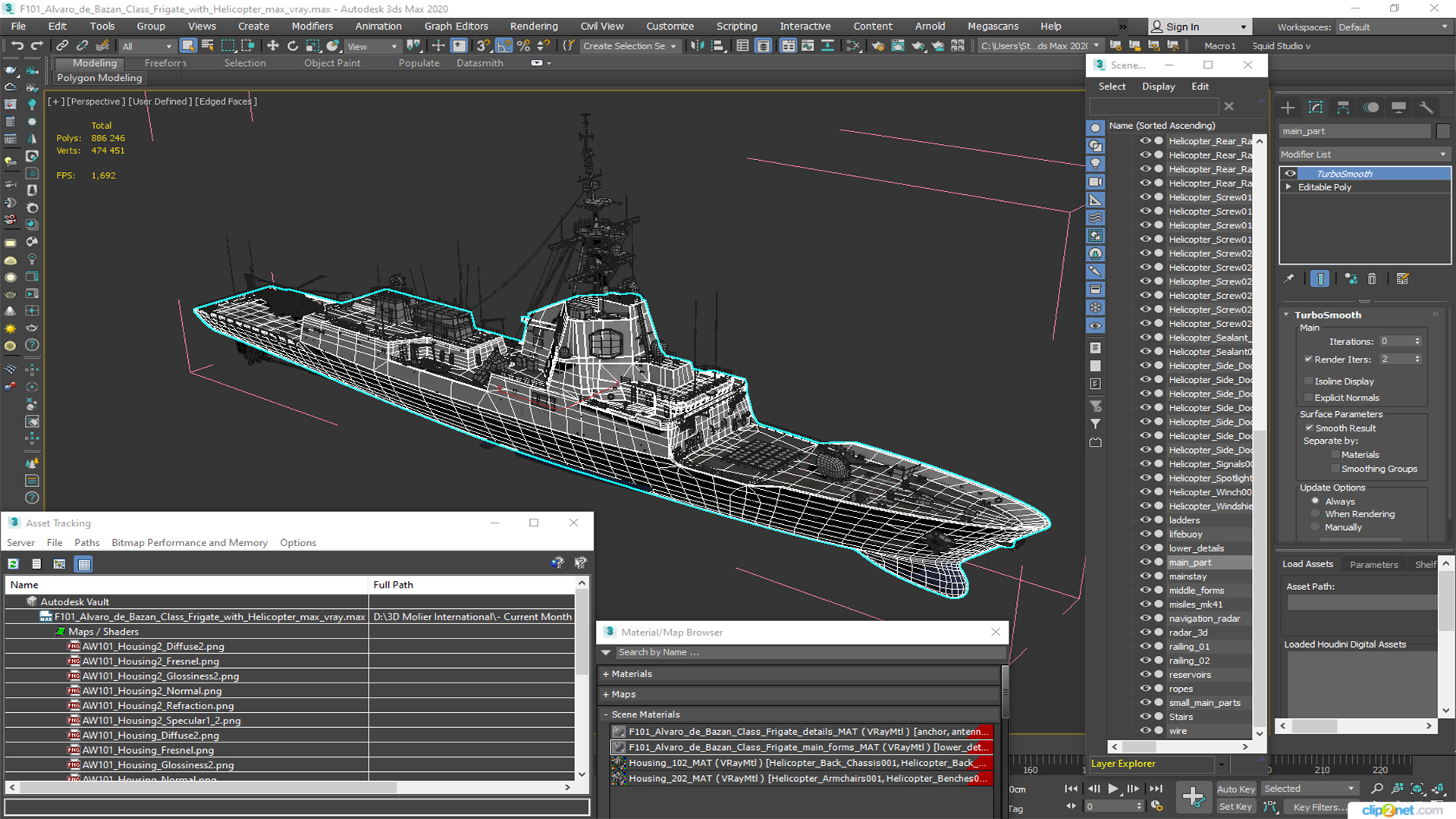Open Configure Modifier Sets icon
Viewport: 1456px width, 819px height.
pos(1403,279)
